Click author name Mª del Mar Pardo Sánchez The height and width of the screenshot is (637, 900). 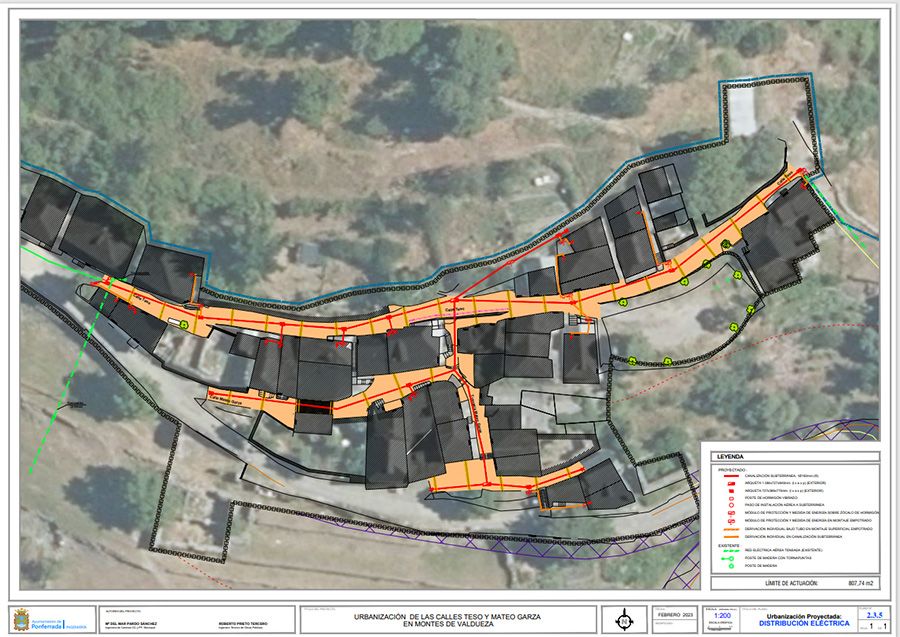[x=131, y=621]
